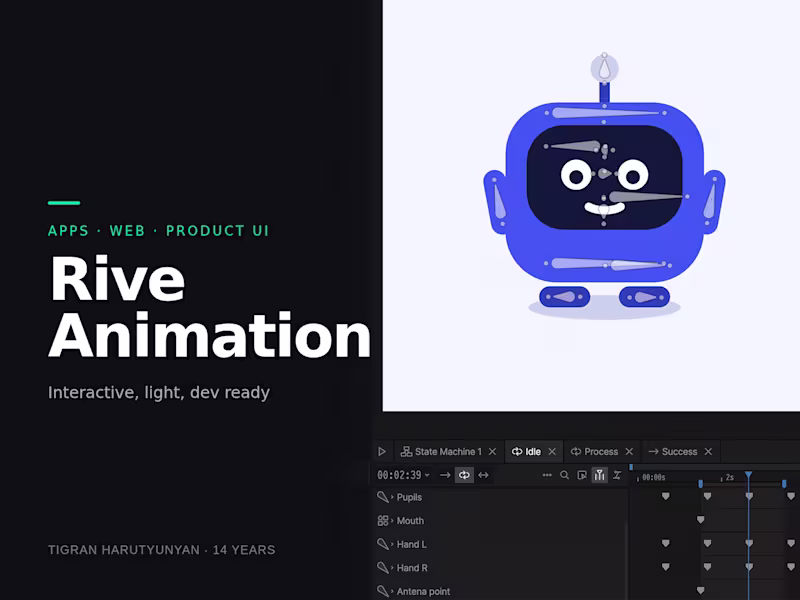Set playback mode to ping-pong

coord(483,475)
